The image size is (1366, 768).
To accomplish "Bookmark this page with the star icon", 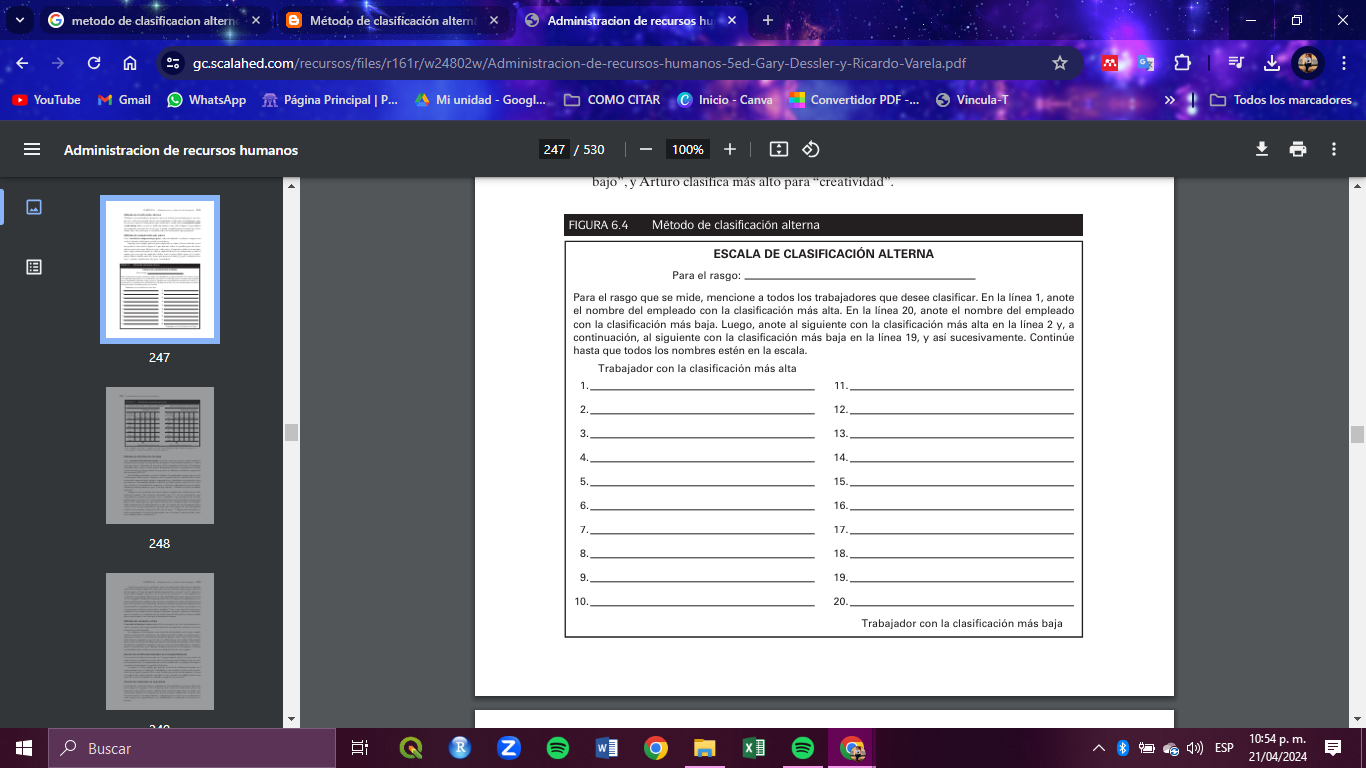I will coord(1060,63).
